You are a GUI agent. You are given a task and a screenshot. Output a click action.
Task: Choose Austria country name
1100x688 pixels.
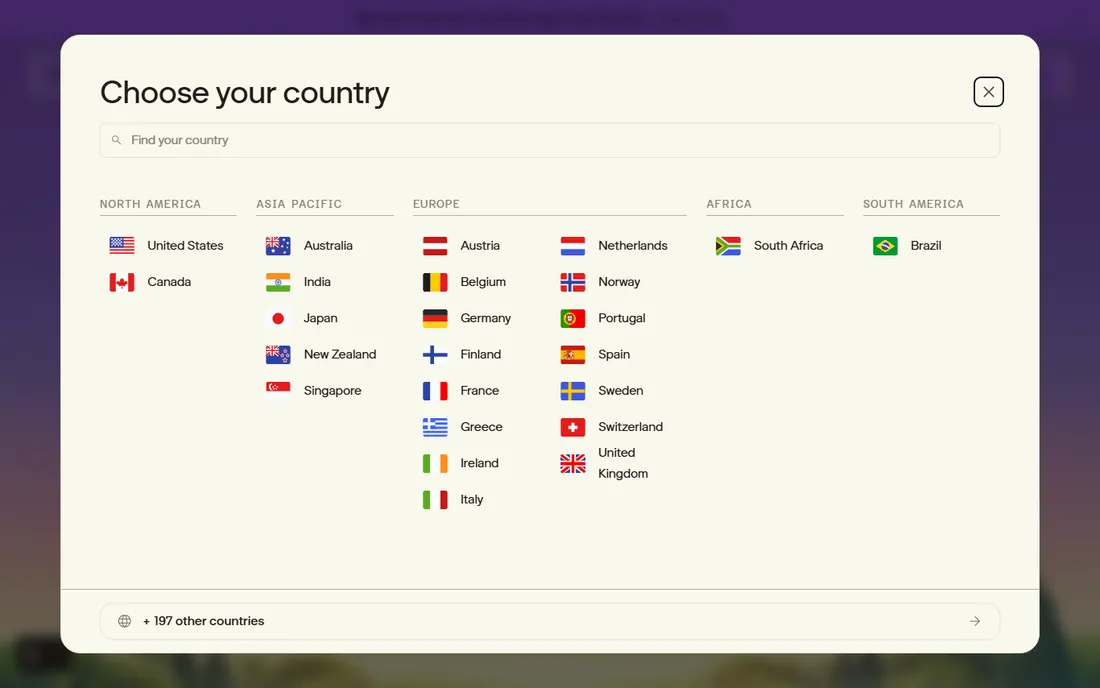(480, 245)
